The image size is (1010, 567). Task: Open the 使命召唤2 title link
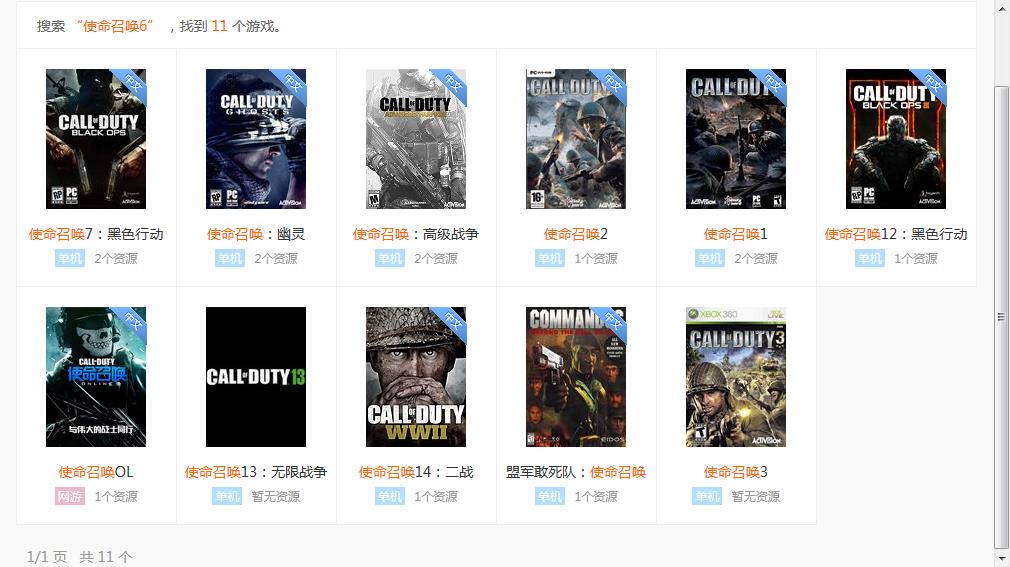click(576, 234)
